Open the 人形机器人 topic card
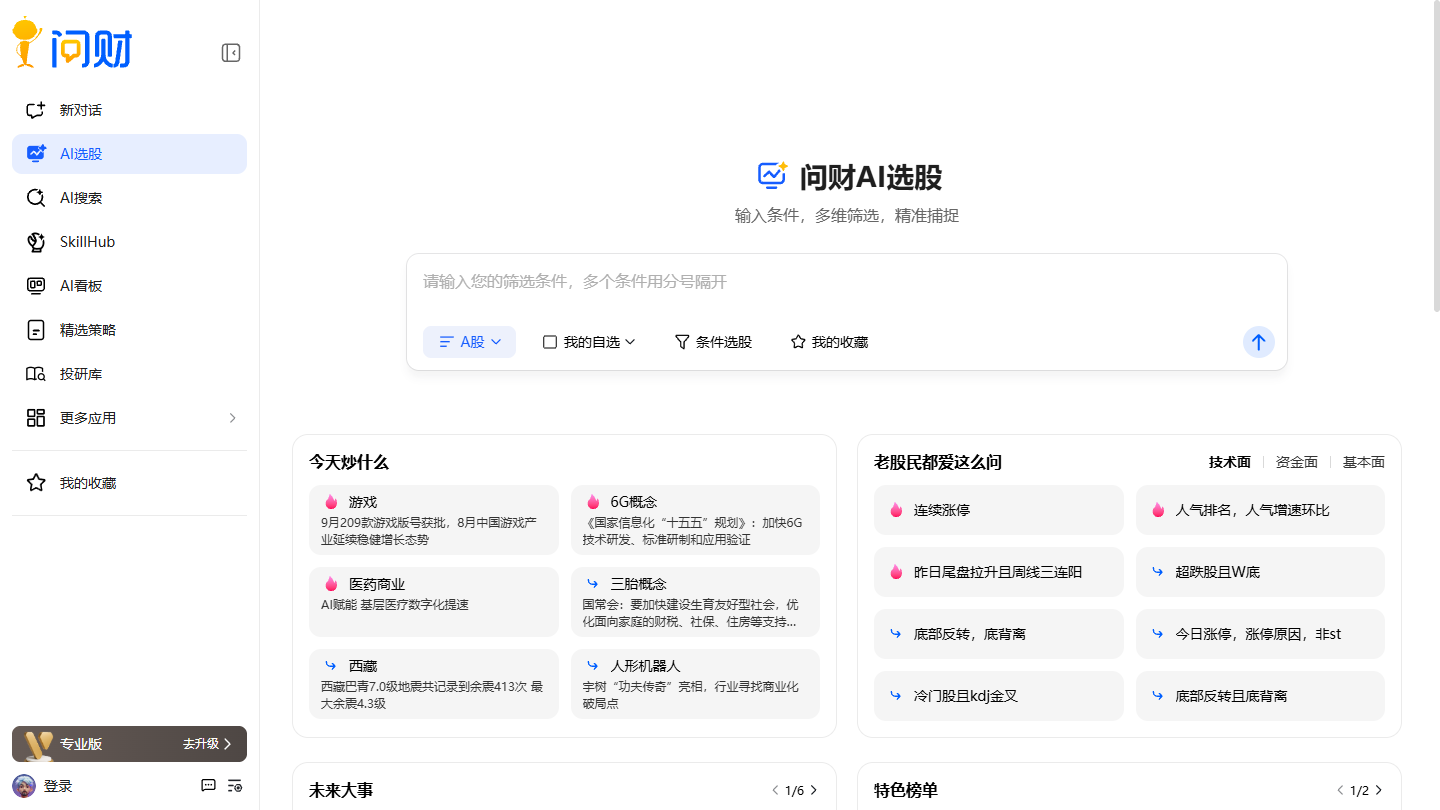1440x810 pixels. (x=695, y=684)
